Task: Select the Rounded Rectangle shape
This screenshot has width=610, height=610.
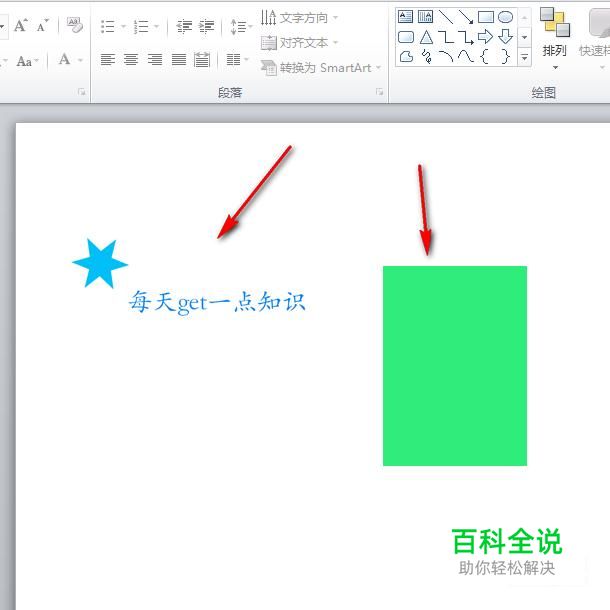Action: tap(406, 37)
